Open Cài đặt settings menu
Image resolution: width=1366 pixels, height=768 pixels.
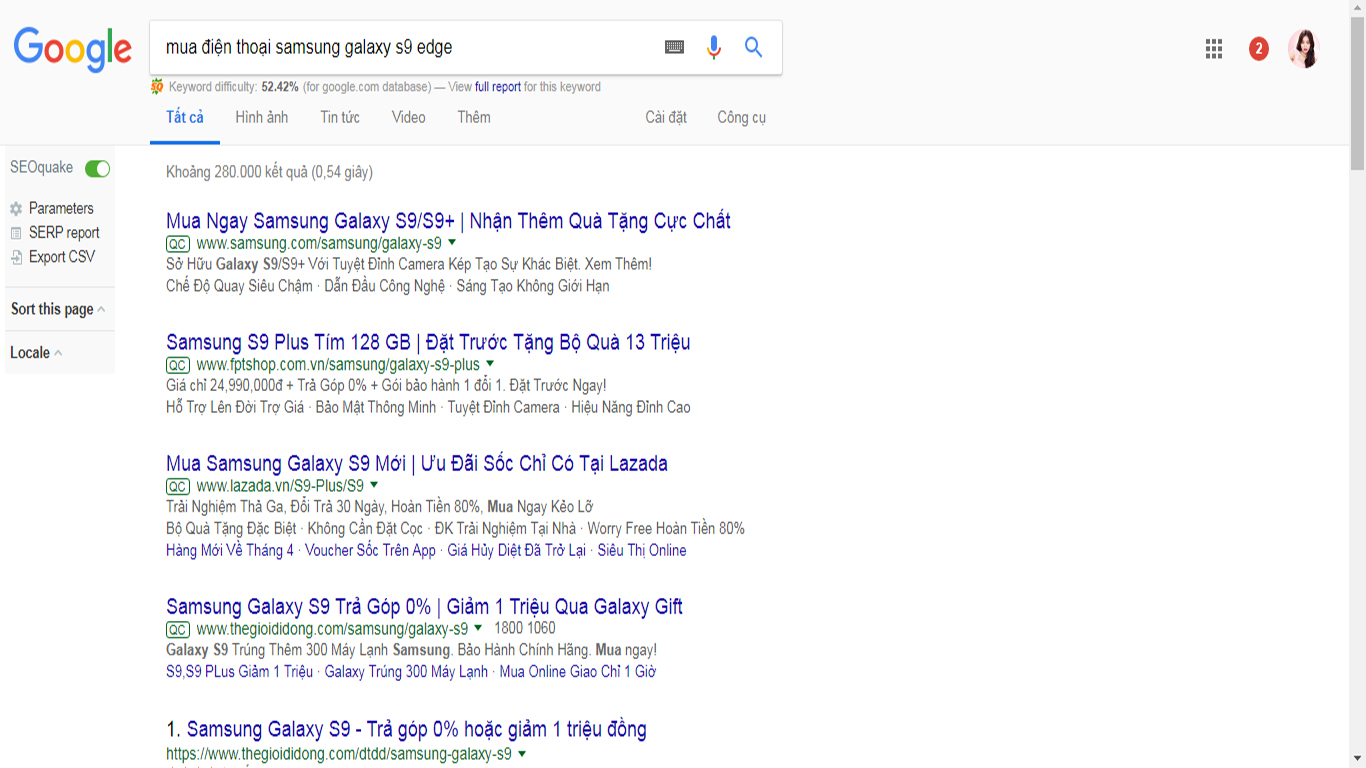pos(666,117)
